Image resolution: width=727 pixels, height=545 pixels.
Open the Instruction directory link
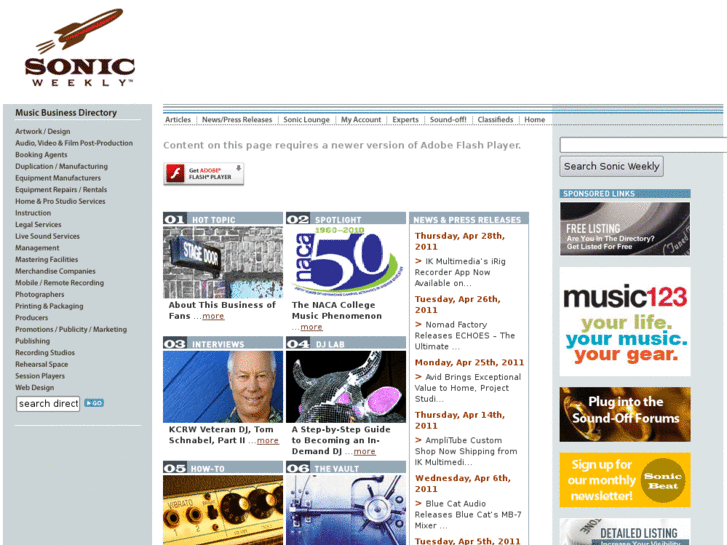click(x=33, y=212)
